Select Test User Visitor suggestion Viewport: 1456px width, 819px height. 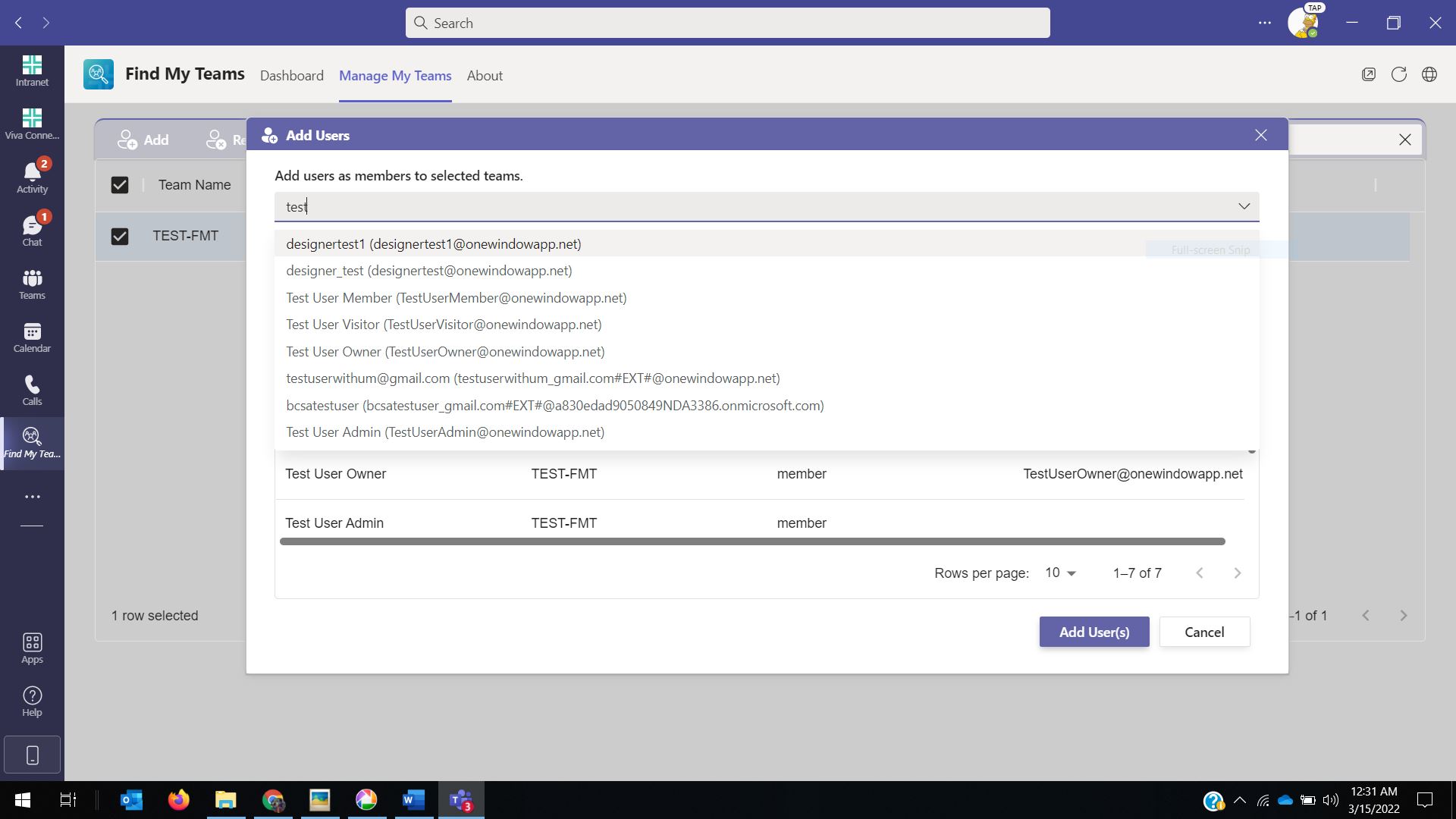pos(767,325)
